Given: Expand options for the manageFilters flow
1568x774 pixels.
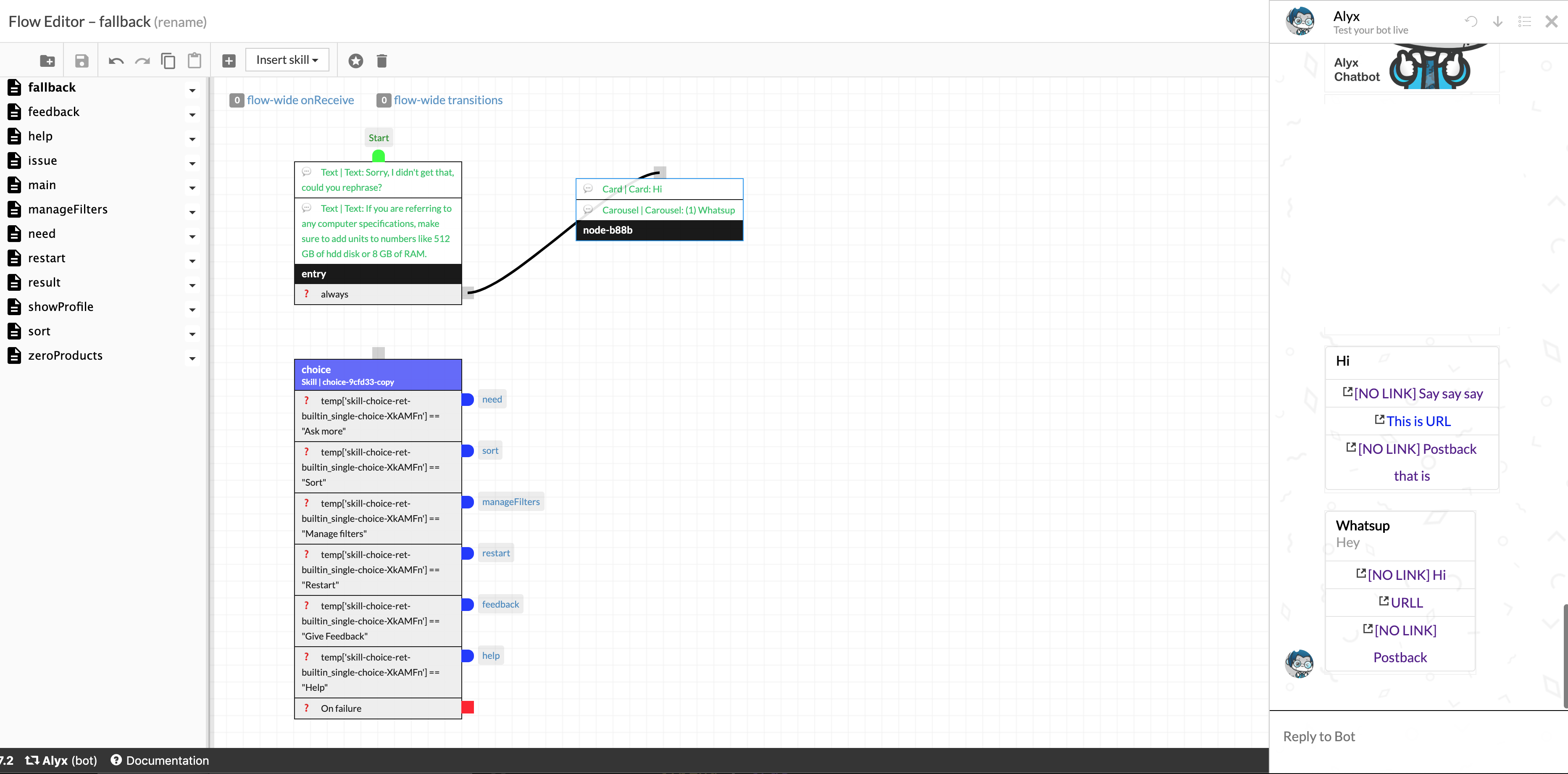Looking at the screenshot, I should click(x=192, y=212).
